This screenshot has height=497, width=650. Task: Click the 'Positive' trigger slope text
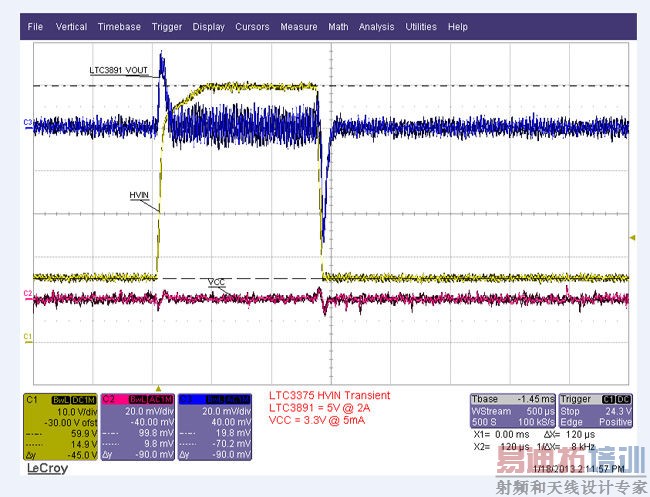pyautogui.click(x=615, y=422)
